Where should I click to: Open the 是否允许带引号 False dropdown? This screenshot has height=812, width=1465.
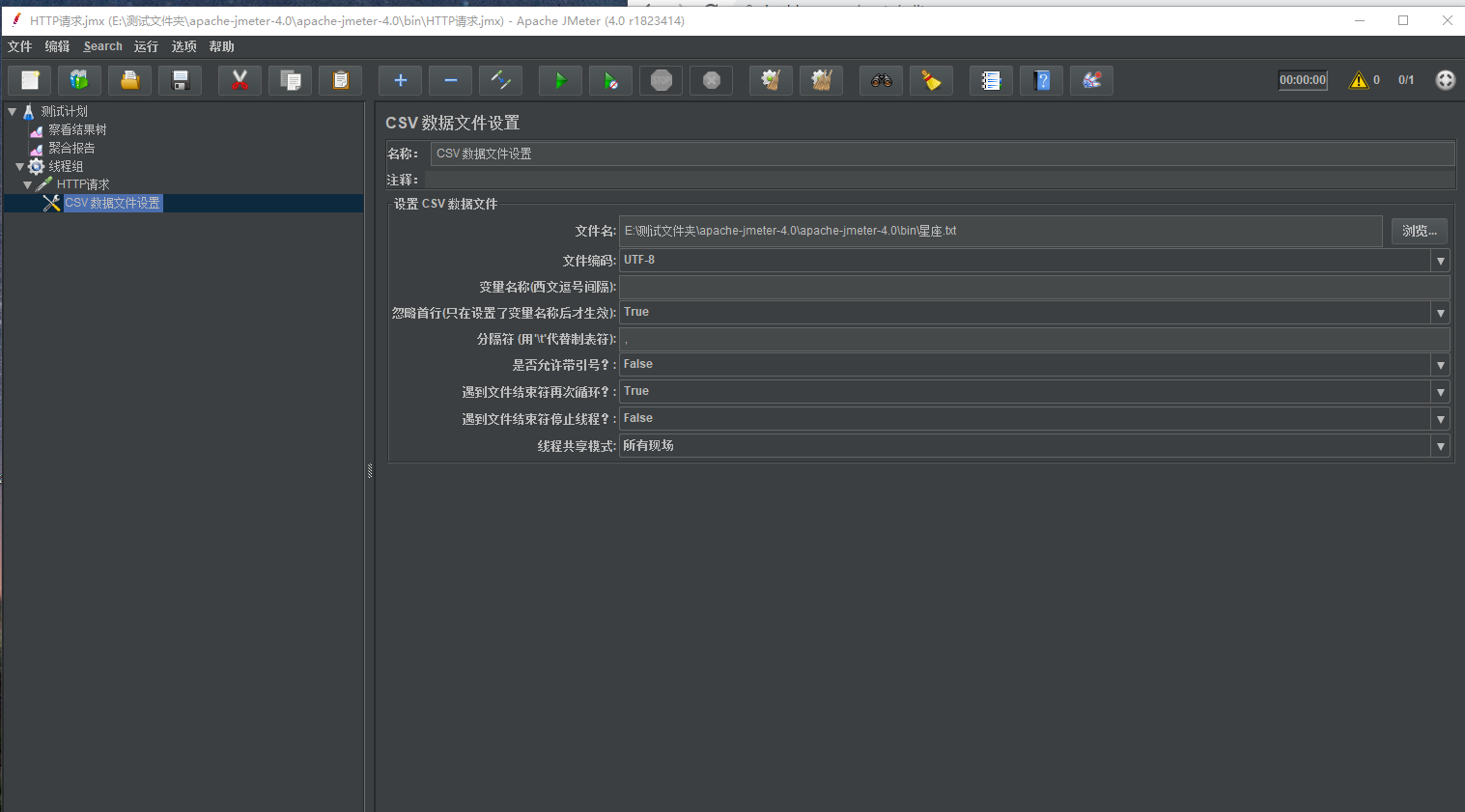pos(1034,364)
